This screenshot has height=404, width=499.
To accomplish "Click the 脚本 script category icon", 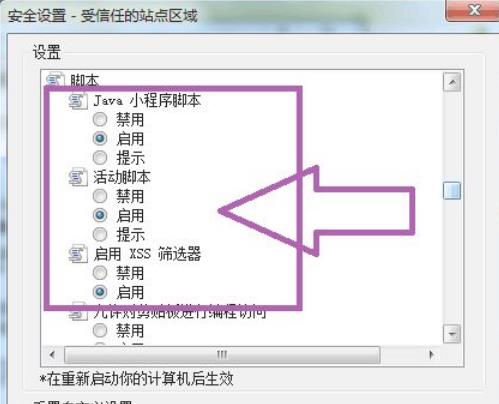I will [x=55, y=79].
